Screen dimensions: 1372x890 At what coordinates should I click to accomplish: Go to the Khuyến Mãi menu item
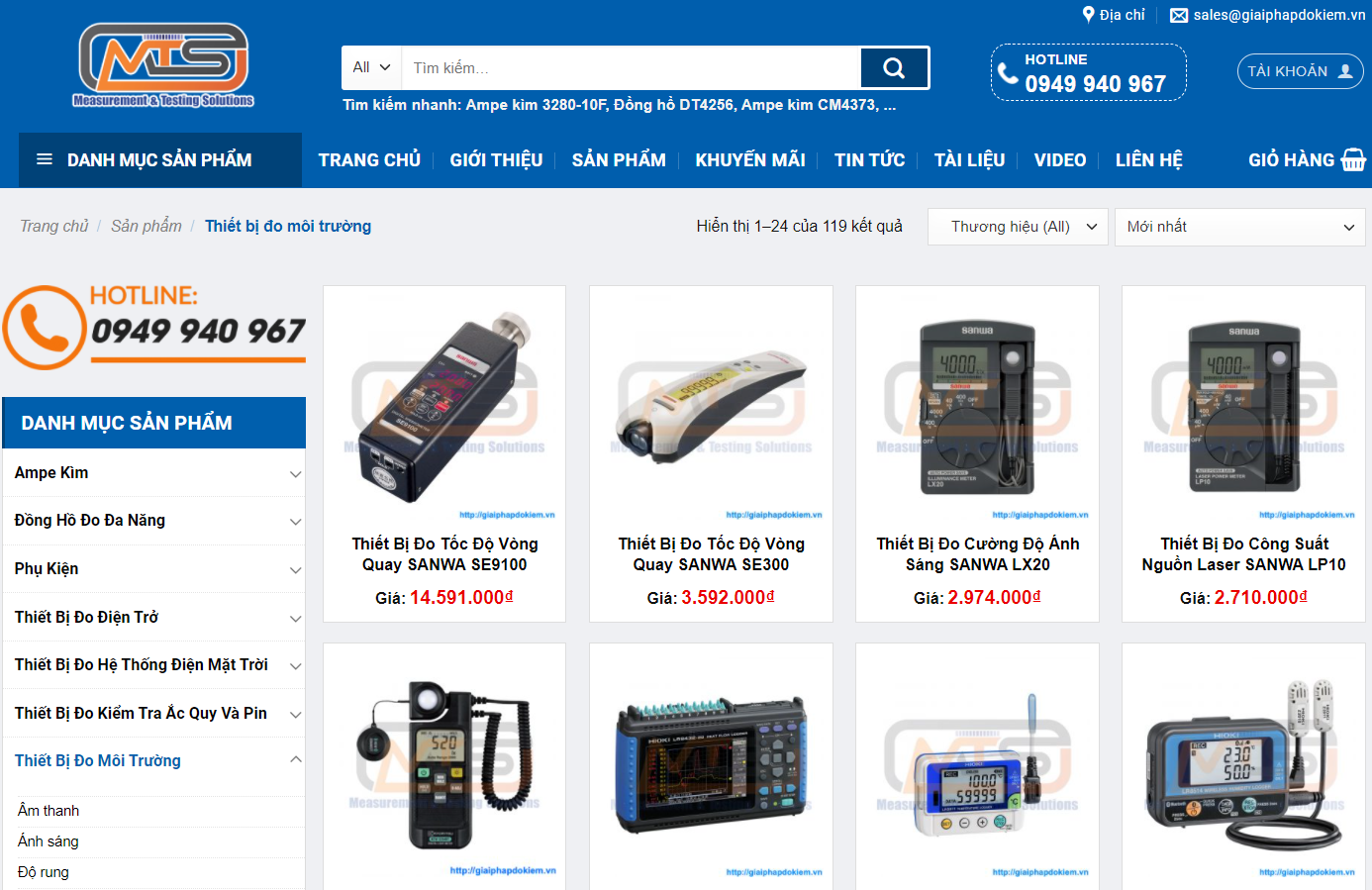pos(749,160)
